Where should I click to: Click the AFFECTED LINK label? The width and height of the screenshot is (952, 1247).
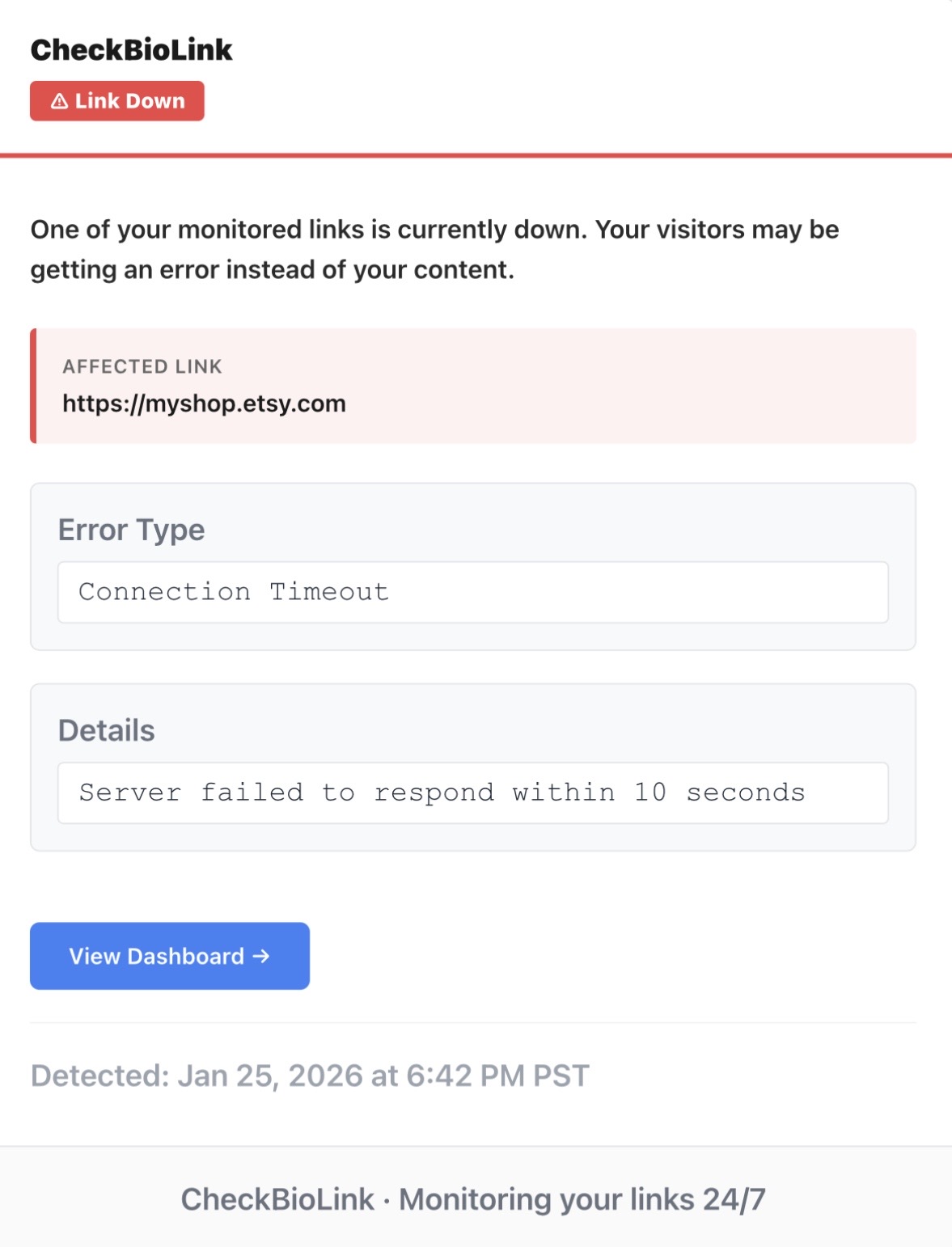(142, 366)
